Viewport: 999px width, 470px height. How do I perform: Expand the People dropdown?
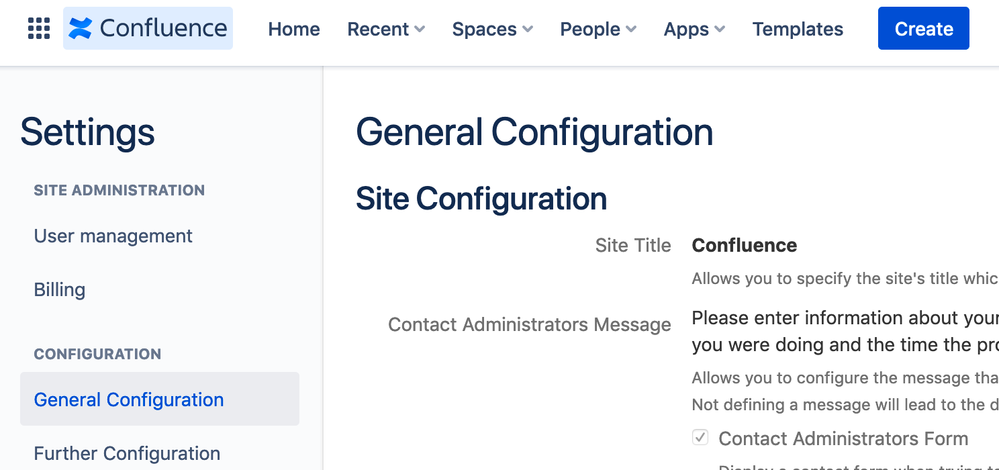tap(598, 29)
